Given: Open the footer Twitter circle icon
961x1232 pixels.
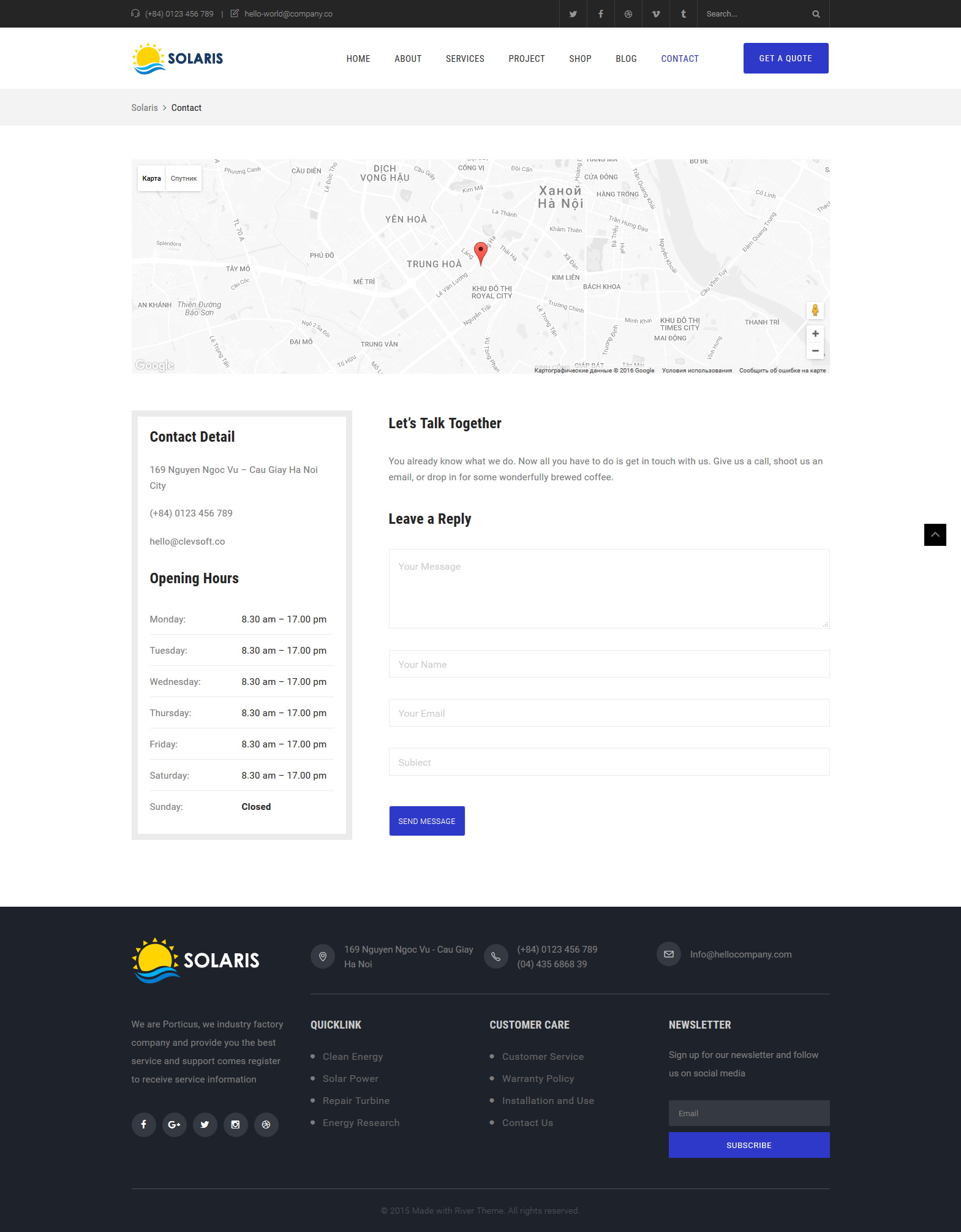Looking at the screenshot, I should (x=205, y=1125).
